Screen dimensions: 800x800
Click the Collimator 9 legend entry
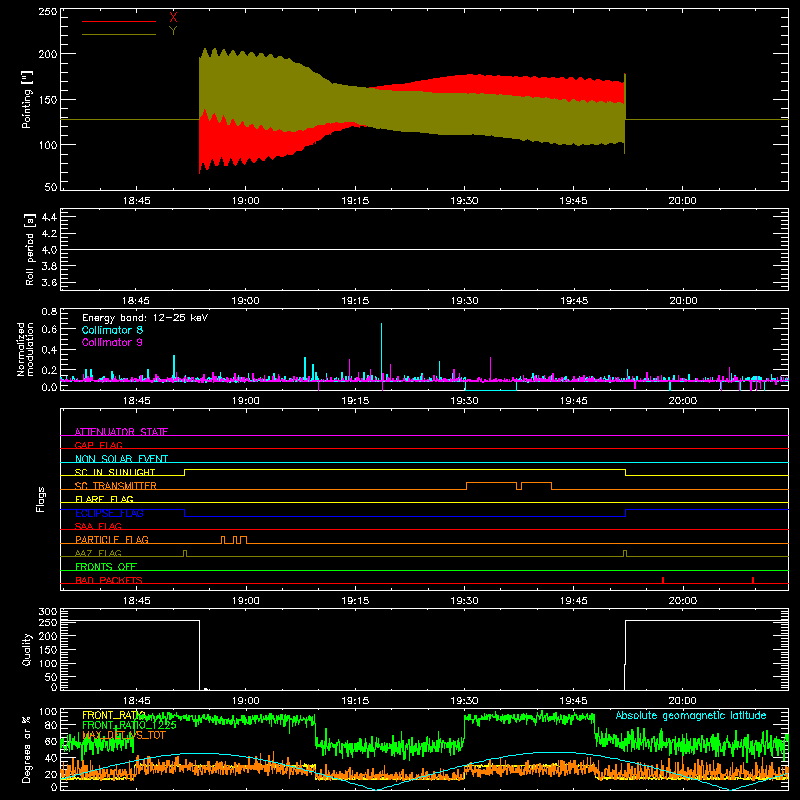coord(112,342)
